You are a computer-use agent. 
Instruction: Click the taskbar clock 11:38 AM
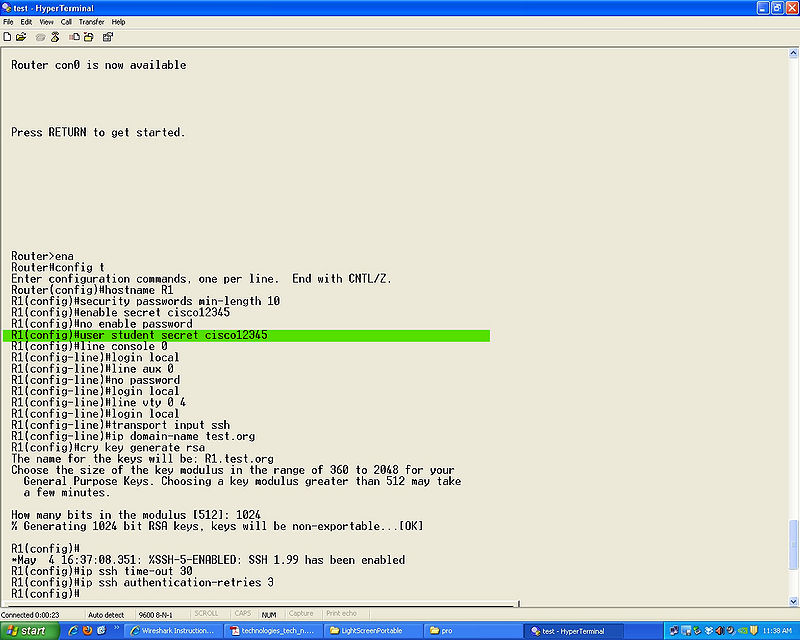778,631
